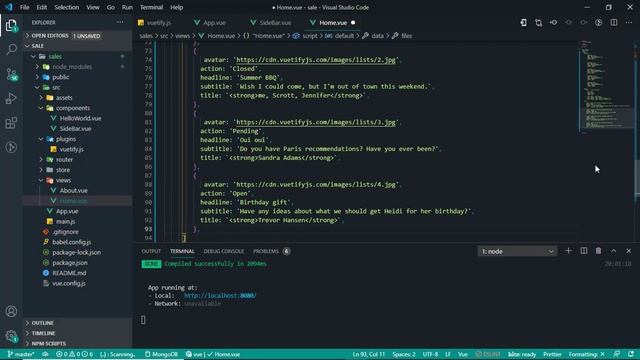Open the terminal selector dropdown showing 1: node
Image resolution: width=640 pixels, height=360 pixels.
pos(517,251)
